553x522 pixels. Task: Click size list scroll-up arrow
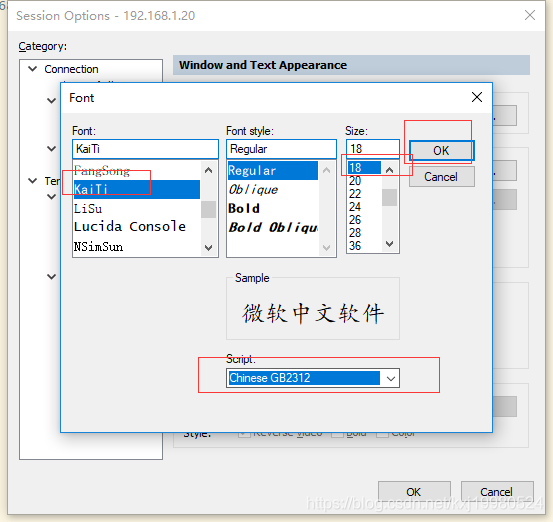pyautogui.click(x=389, y=170)
